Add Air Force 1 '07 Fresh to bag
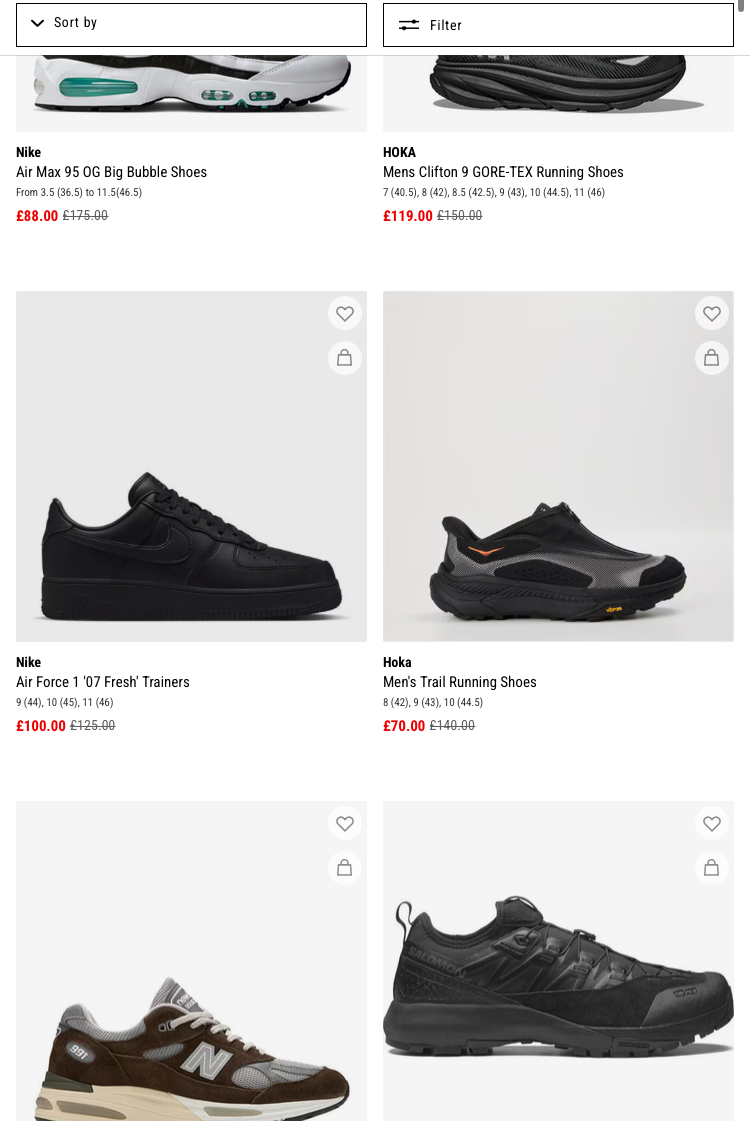The image size is (750, 1121). pos(345,358)
